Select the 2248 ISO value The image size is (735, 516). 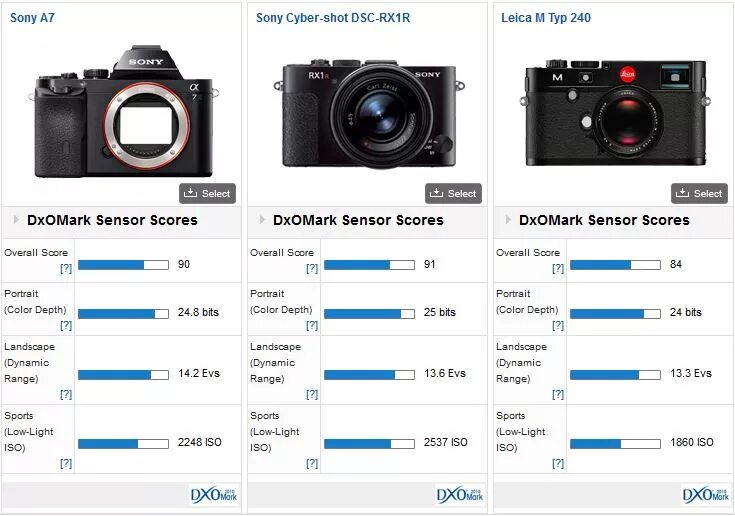point(199,442)
